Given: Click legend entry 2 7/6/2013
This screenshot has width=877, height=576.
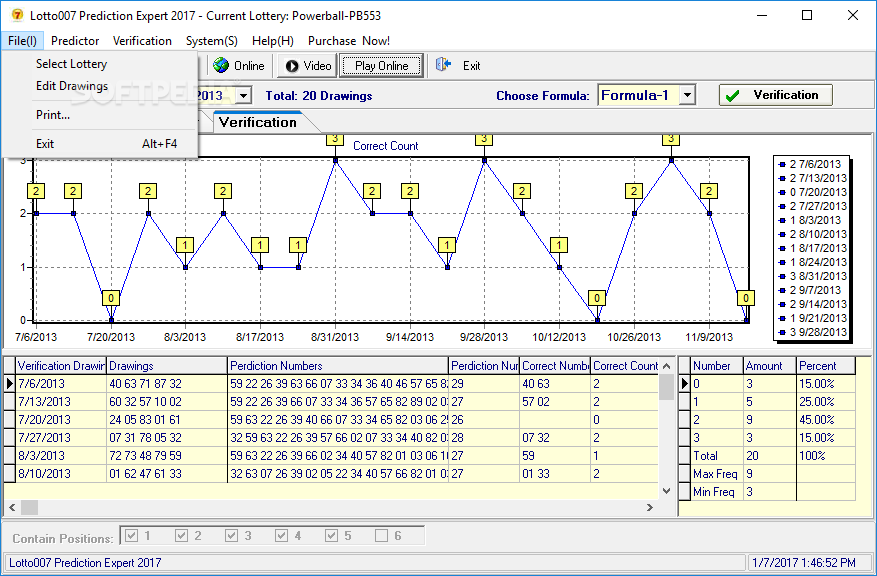Looking at the screenshot, I should click(810, 164).
